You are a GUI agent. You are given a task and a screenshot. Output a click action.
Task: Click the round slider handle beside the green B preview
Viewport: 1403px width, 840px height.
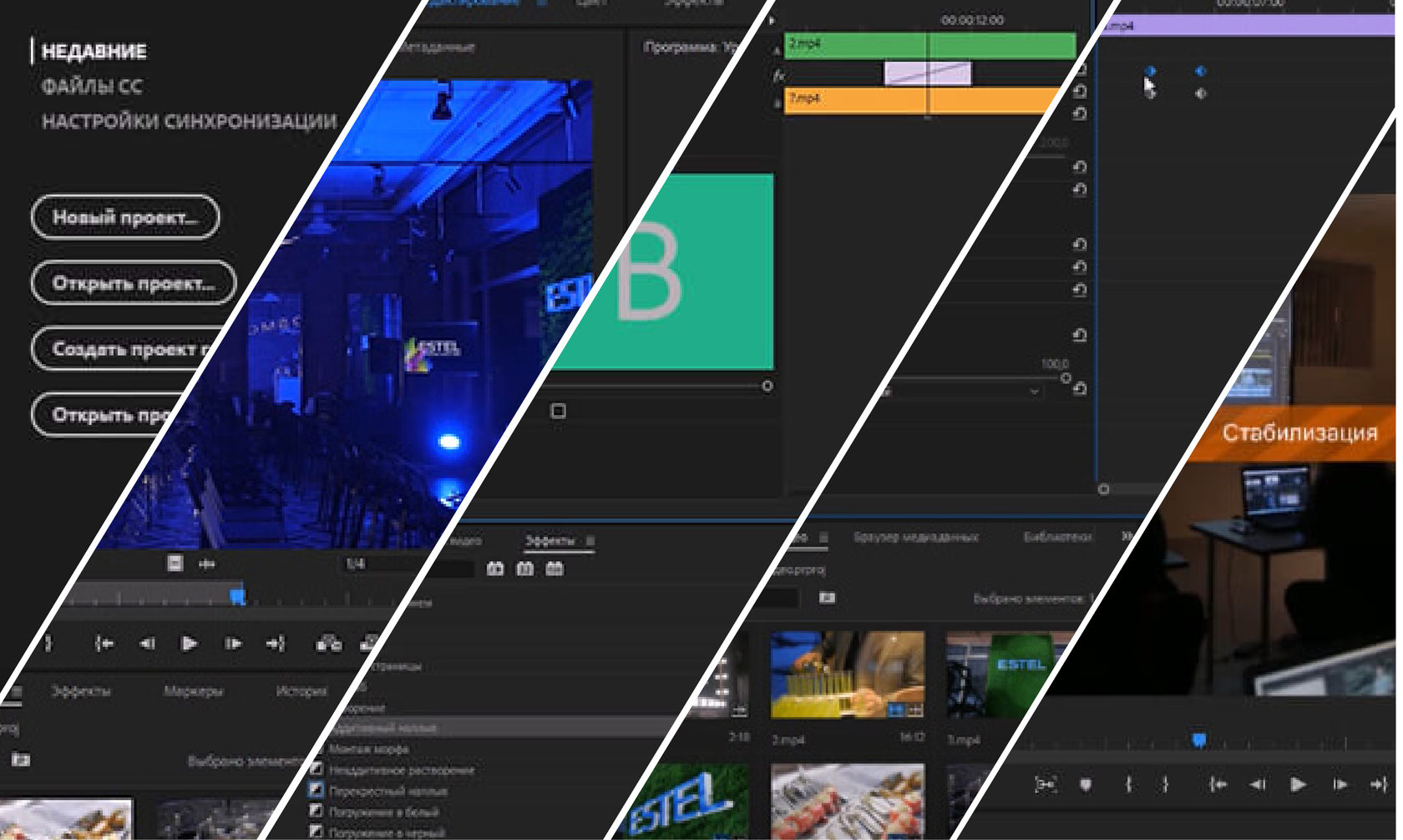click(x=767, y=386)
